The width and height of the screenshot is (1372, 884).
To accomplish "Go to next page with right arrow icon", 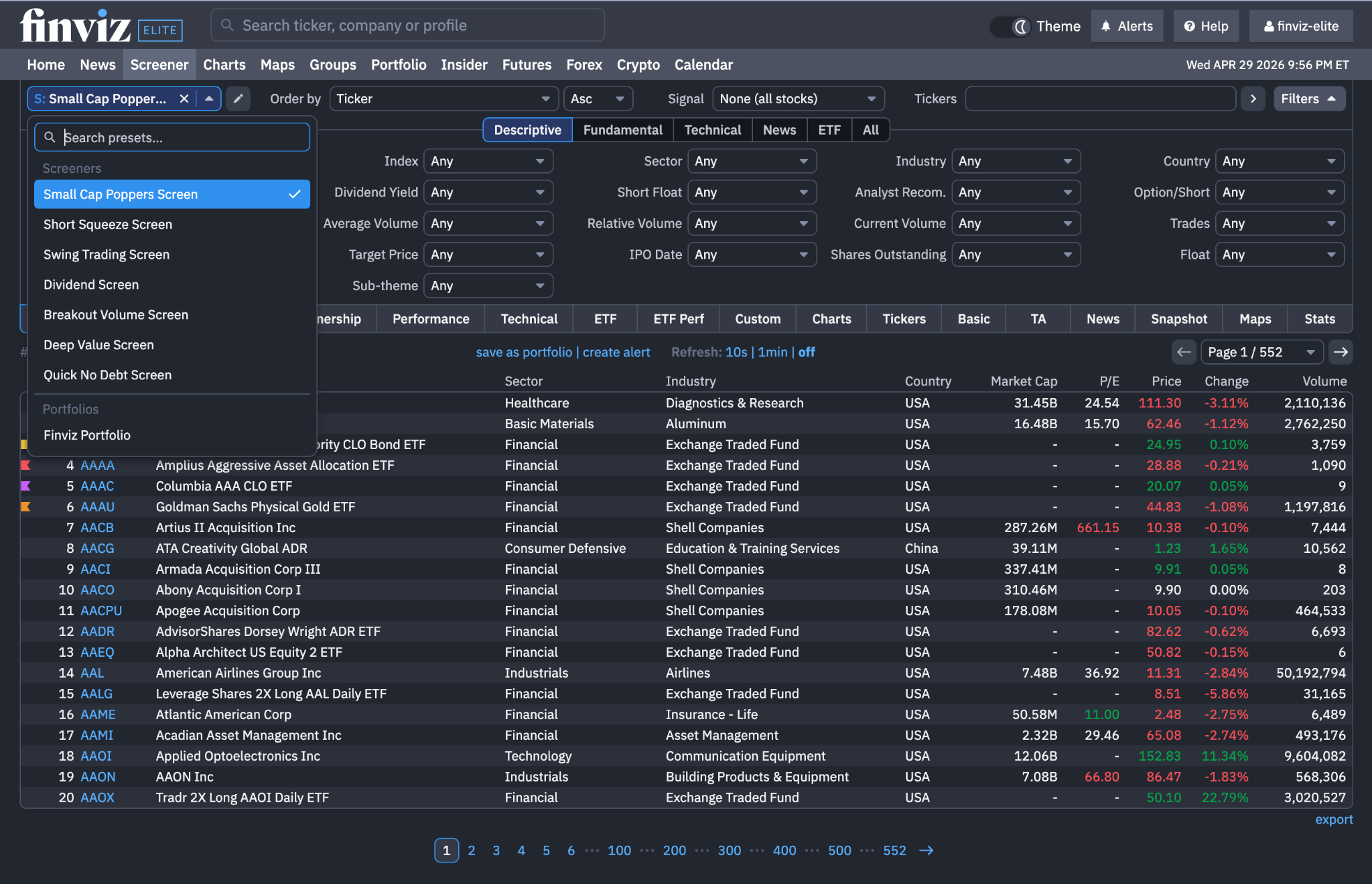I will (x=1341, y=352).
